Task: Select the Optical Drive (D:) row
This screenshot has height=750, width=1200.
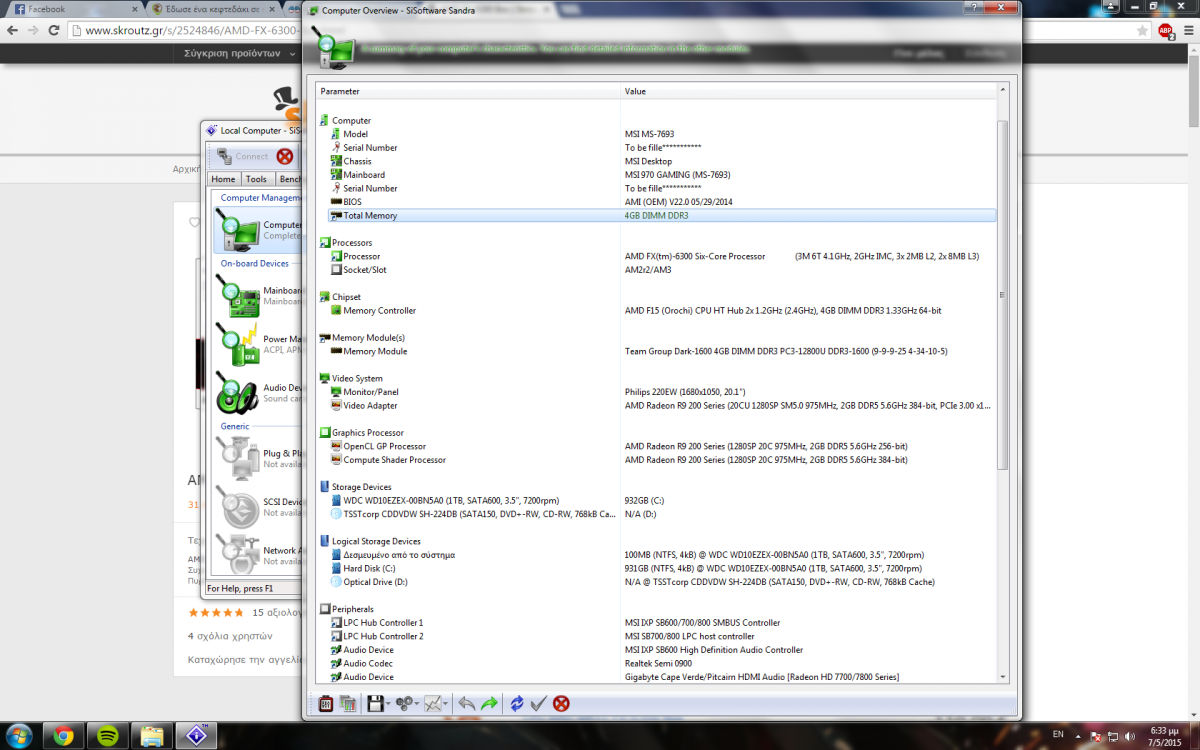Action: point(656,582)
